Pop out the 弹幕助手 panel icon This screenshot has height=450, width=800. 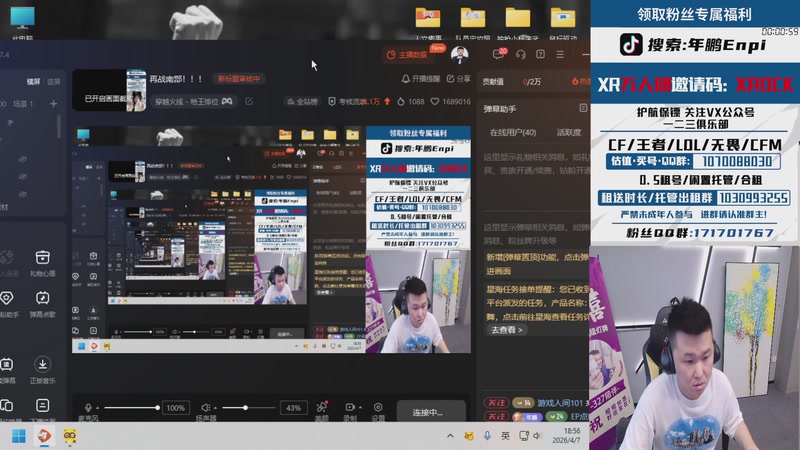click(583, 108)
